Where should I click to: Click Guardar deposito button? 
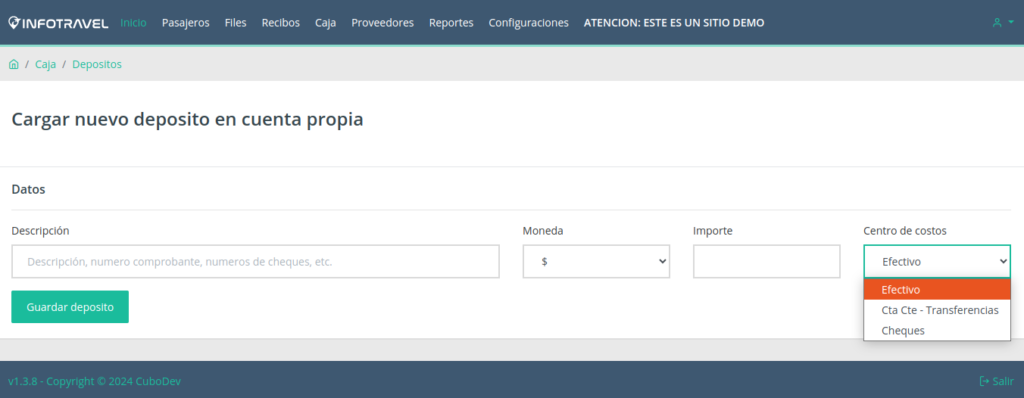(x=70, y=307)
